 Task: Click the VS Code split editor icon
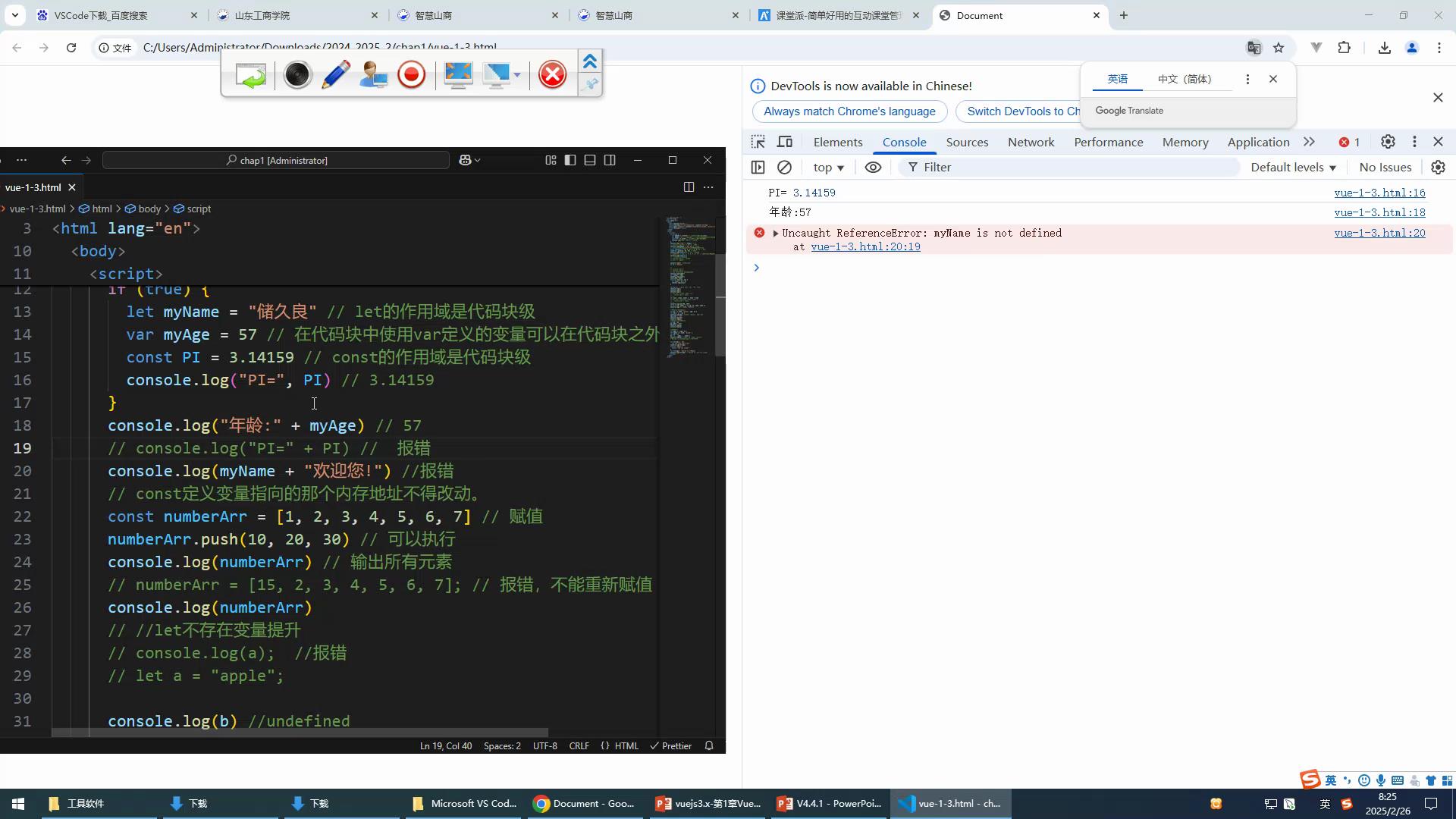click(x=689, y=187)
